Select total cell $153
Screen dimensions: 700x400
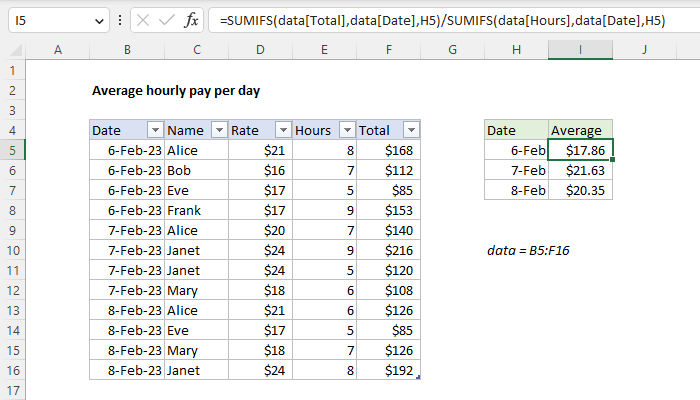[388, 210]
